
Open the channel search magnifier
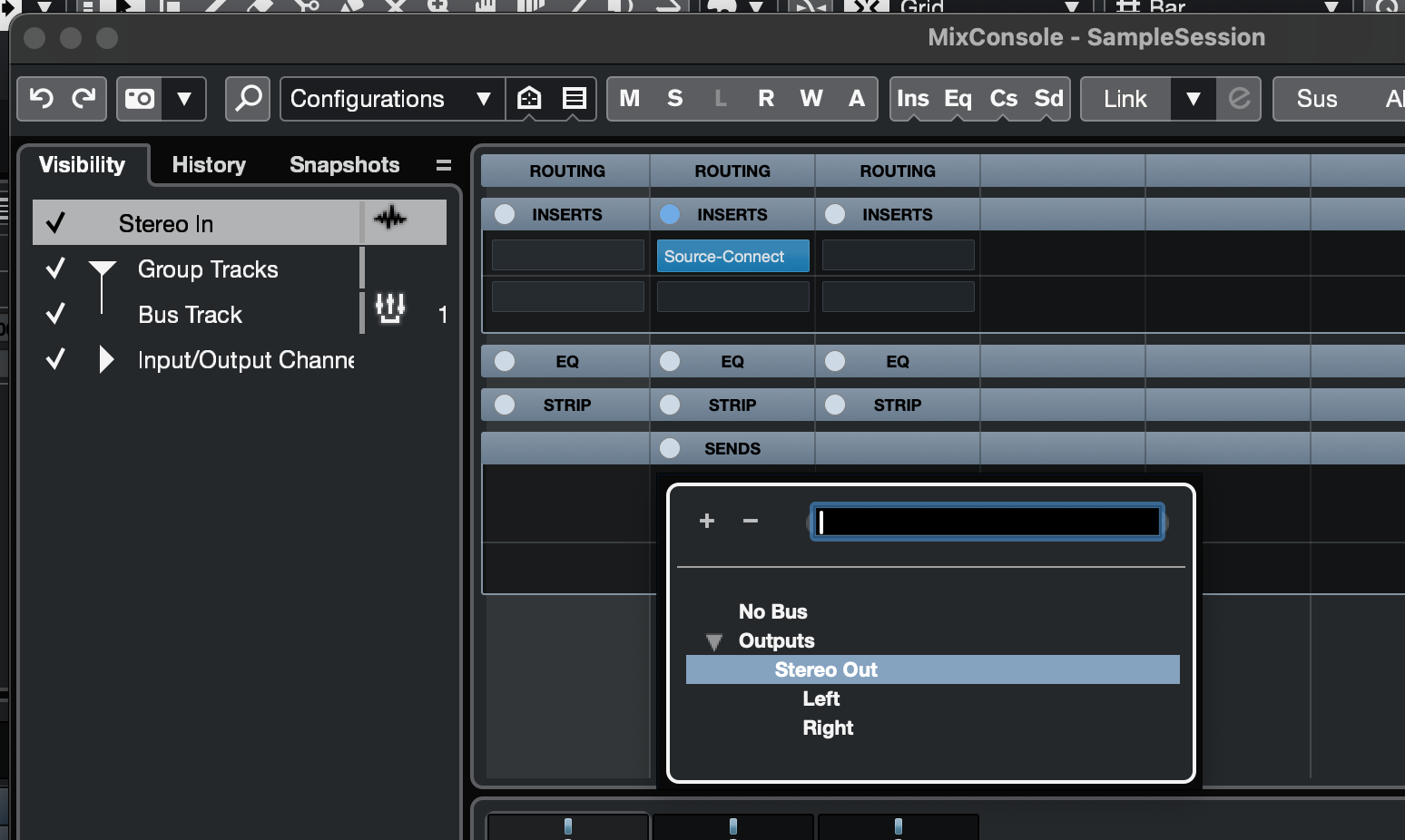click(248, 98)
